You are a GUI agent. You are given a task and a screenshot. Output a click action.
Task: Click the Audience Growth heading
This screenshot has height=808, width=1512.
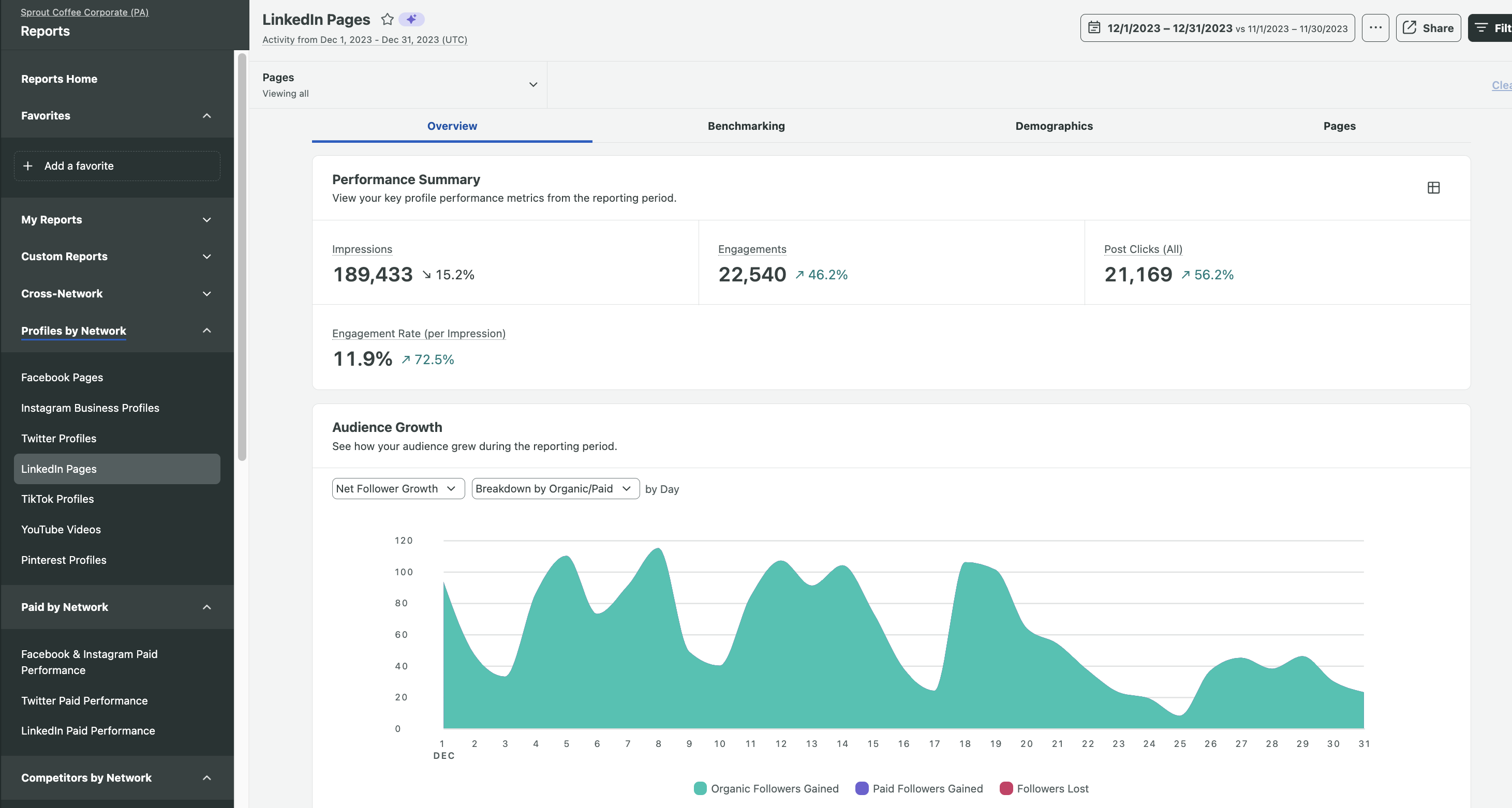388,427
